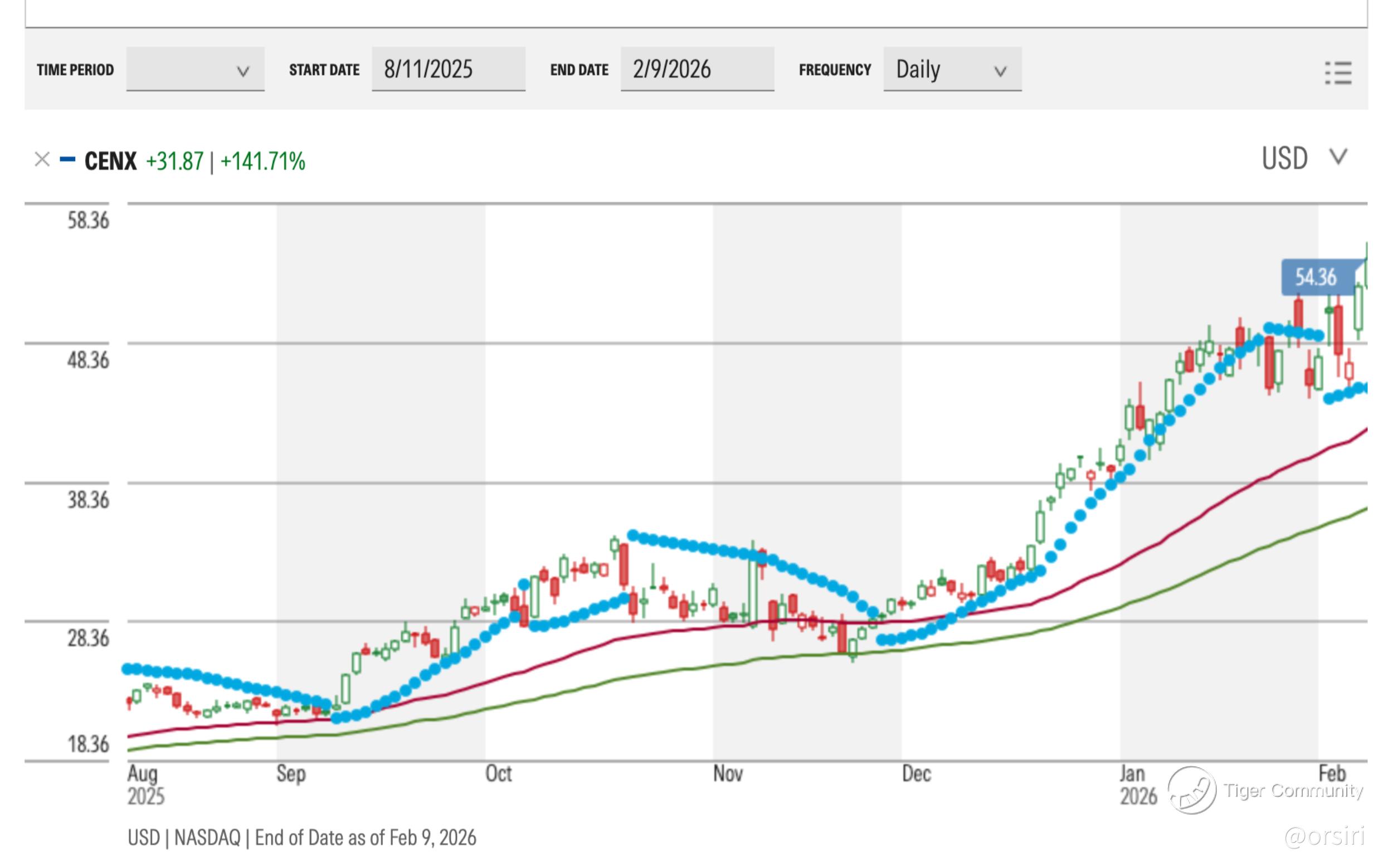Click the Nov label on the time axis
The width and height of the screenshot is (1393, 868).
[728, 774]
